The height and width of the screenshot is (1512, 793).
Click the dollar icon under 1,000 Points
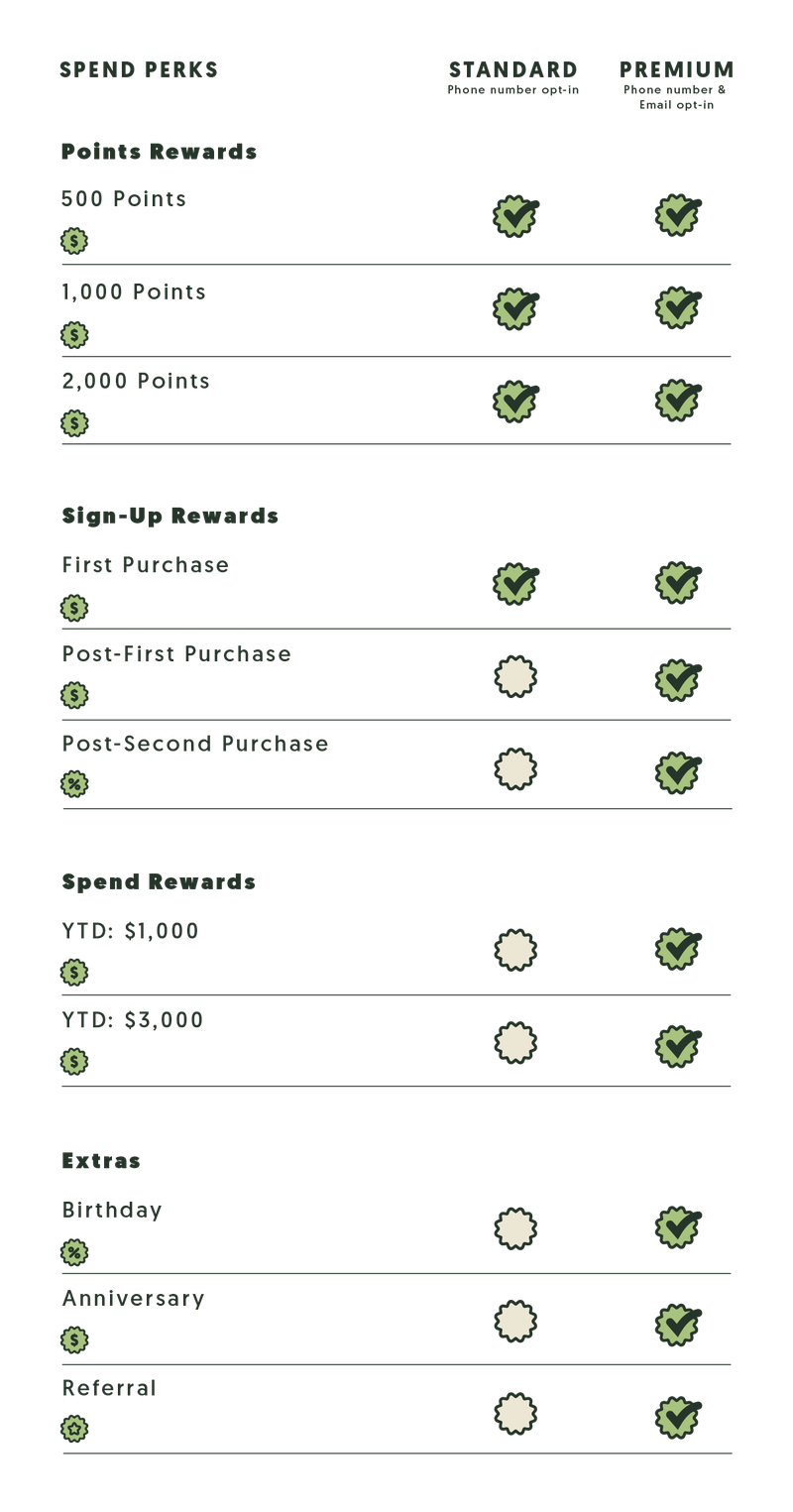[74, 335]
